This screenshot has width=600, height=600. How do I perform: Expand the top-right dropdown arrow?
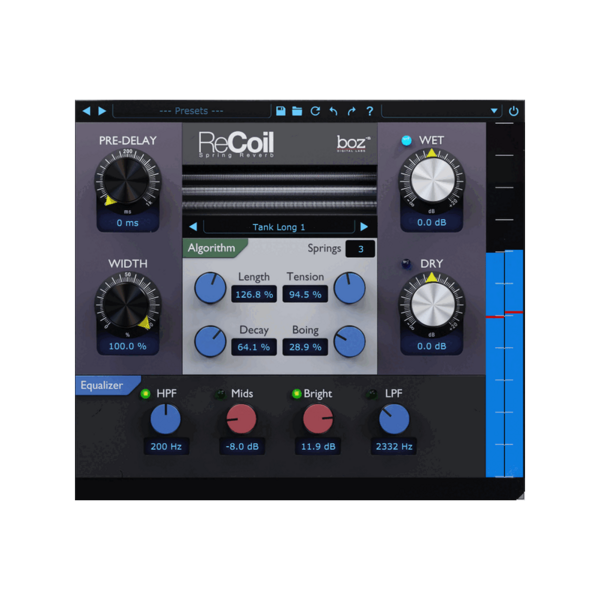tap(494, 111)
